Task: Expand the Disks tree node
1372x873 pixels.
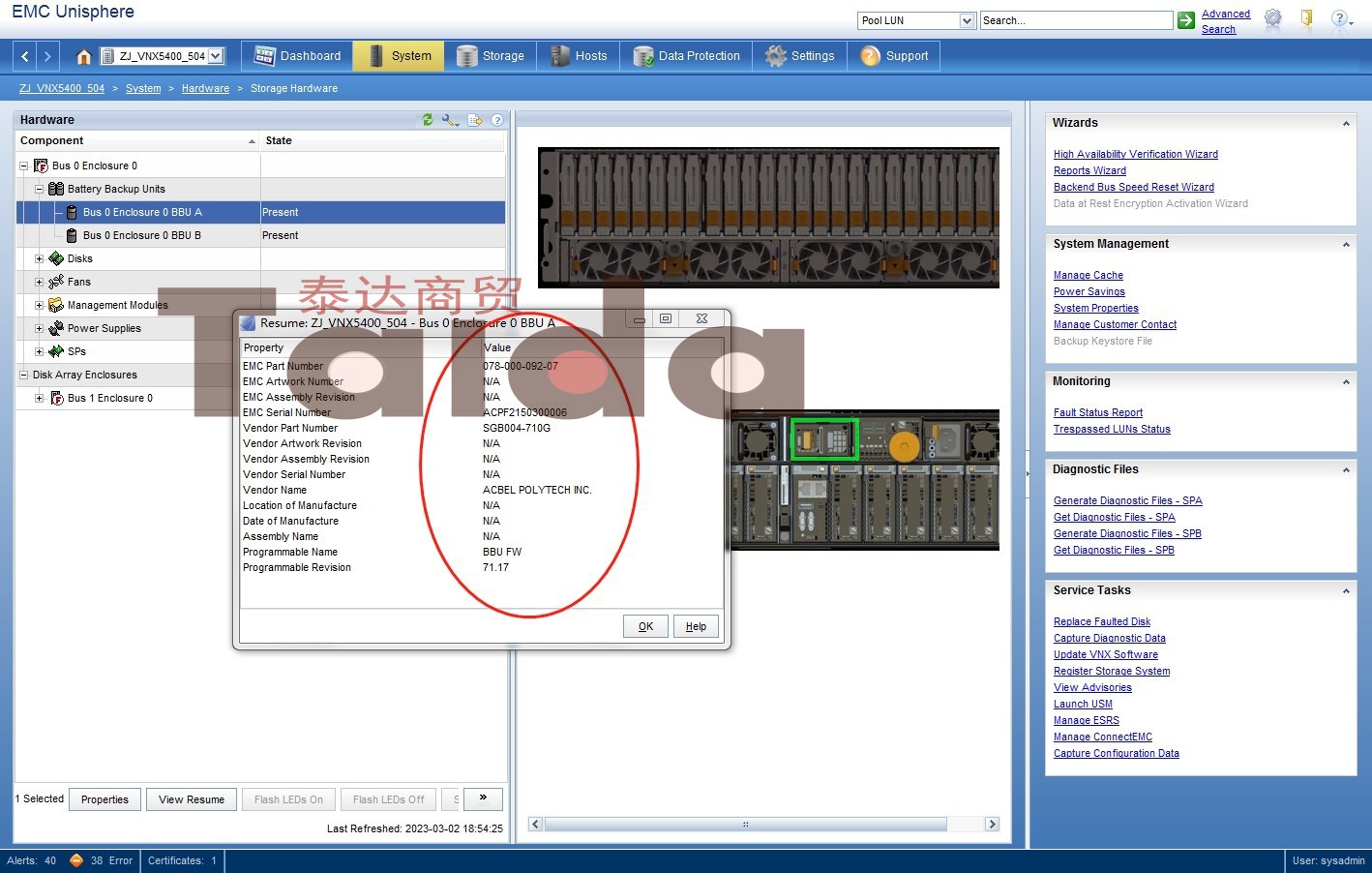Action: tap(40, 258)
